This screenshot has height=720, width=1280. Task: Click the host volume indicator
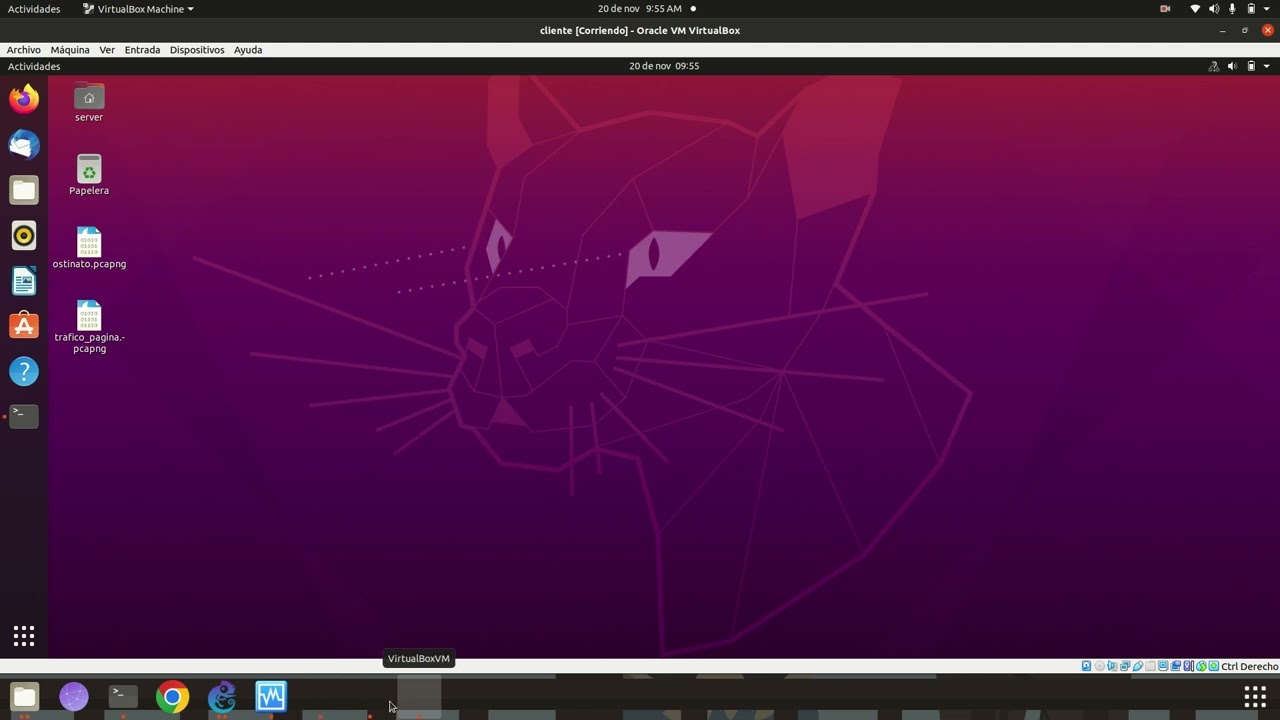(x=1214, y=9)
